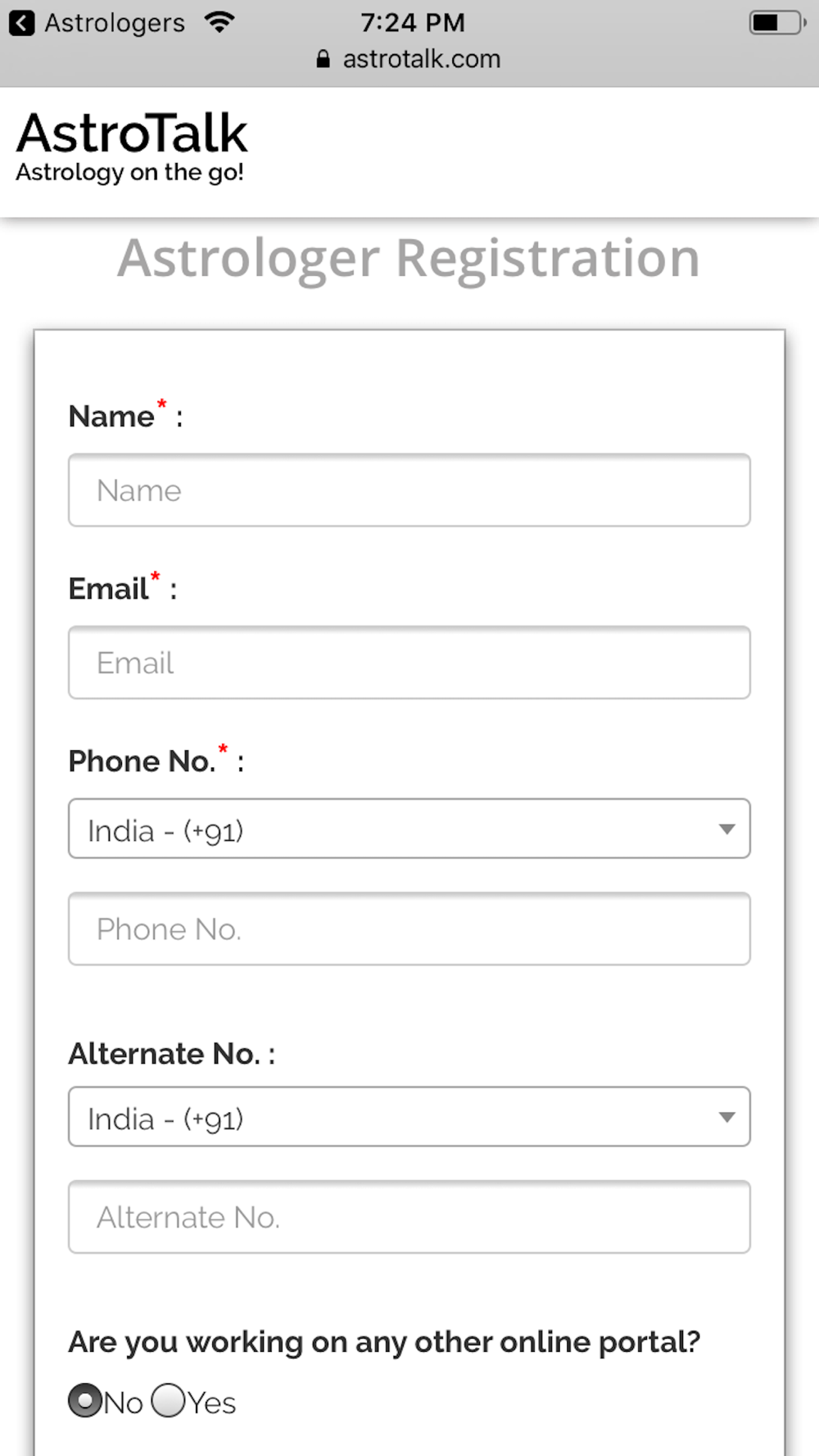Tap the Astrologer Registration heading
Screen dimensions: 819x1456
point(409,260)
